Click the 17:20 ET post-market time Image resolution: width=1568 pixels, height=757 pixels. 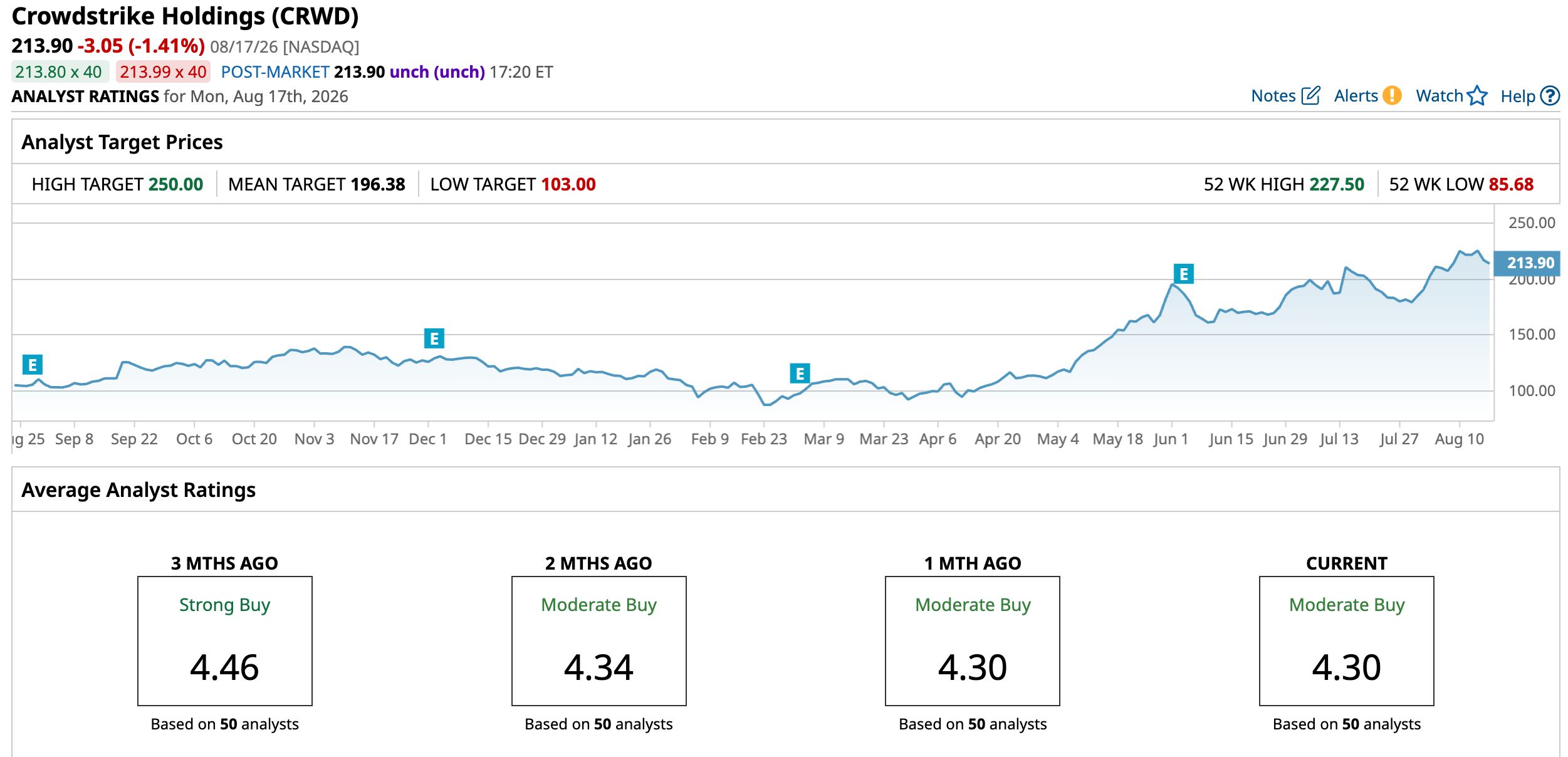click(x=521, y=72)
